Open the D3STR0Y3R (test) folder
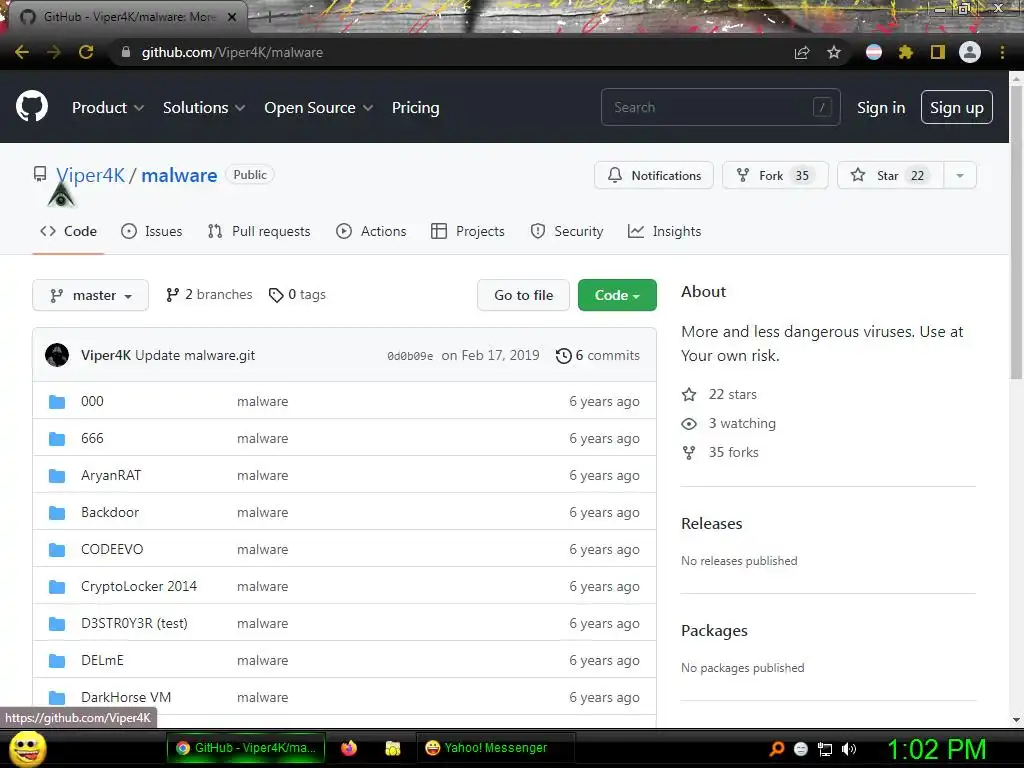The height and width of the screenshot is (768, 1024). tap(134, 624)
